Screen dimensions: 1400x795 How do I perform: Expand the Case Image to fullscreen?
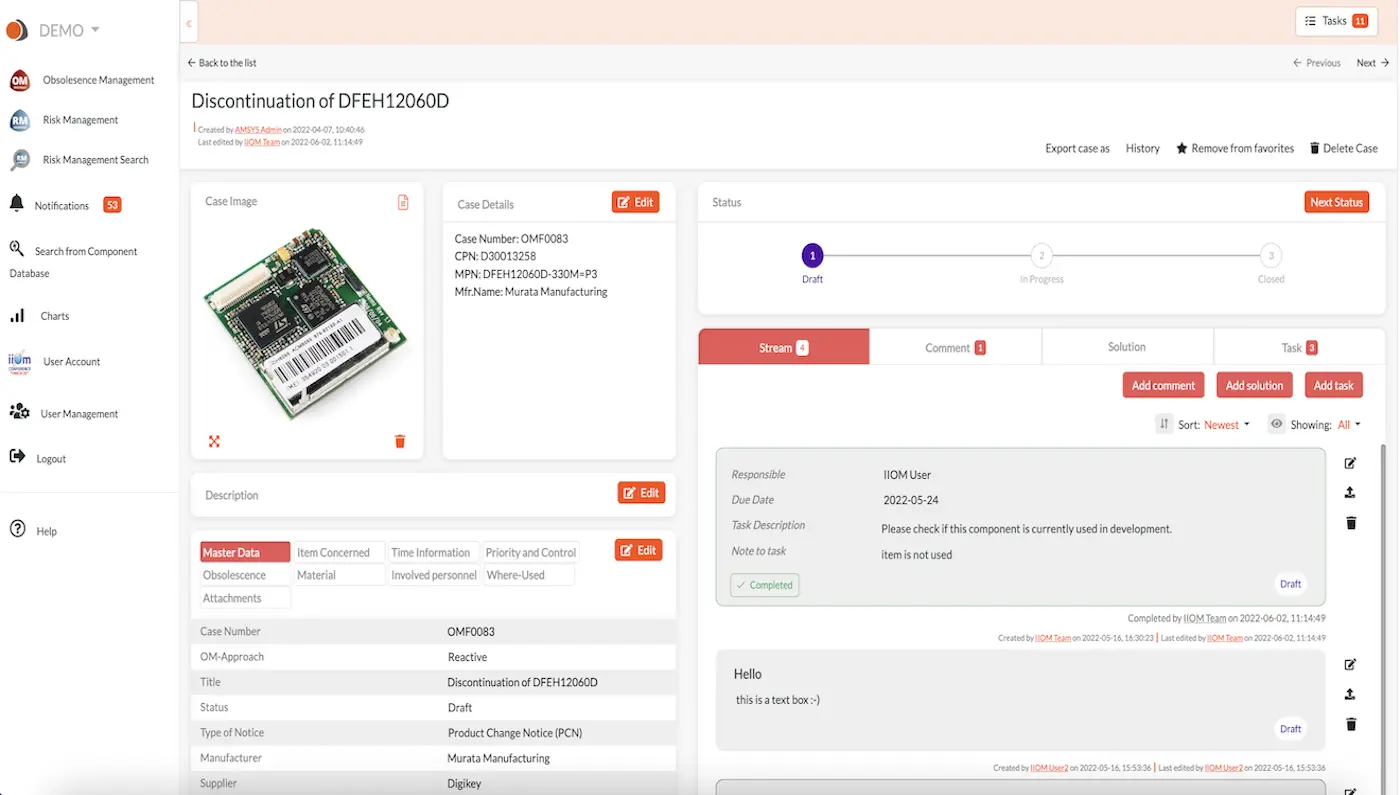[214, 440]
